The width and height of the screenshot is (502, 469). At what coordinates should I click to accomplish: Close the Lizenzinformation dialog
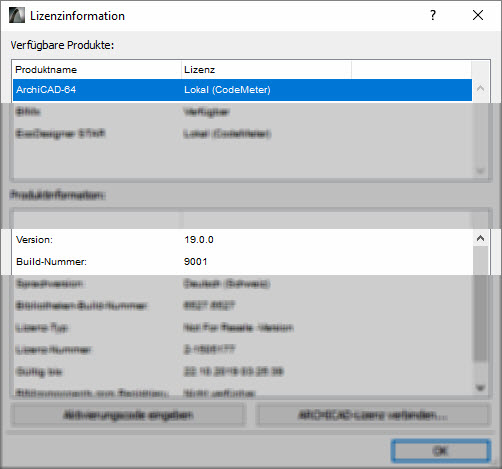click(478, 15)
